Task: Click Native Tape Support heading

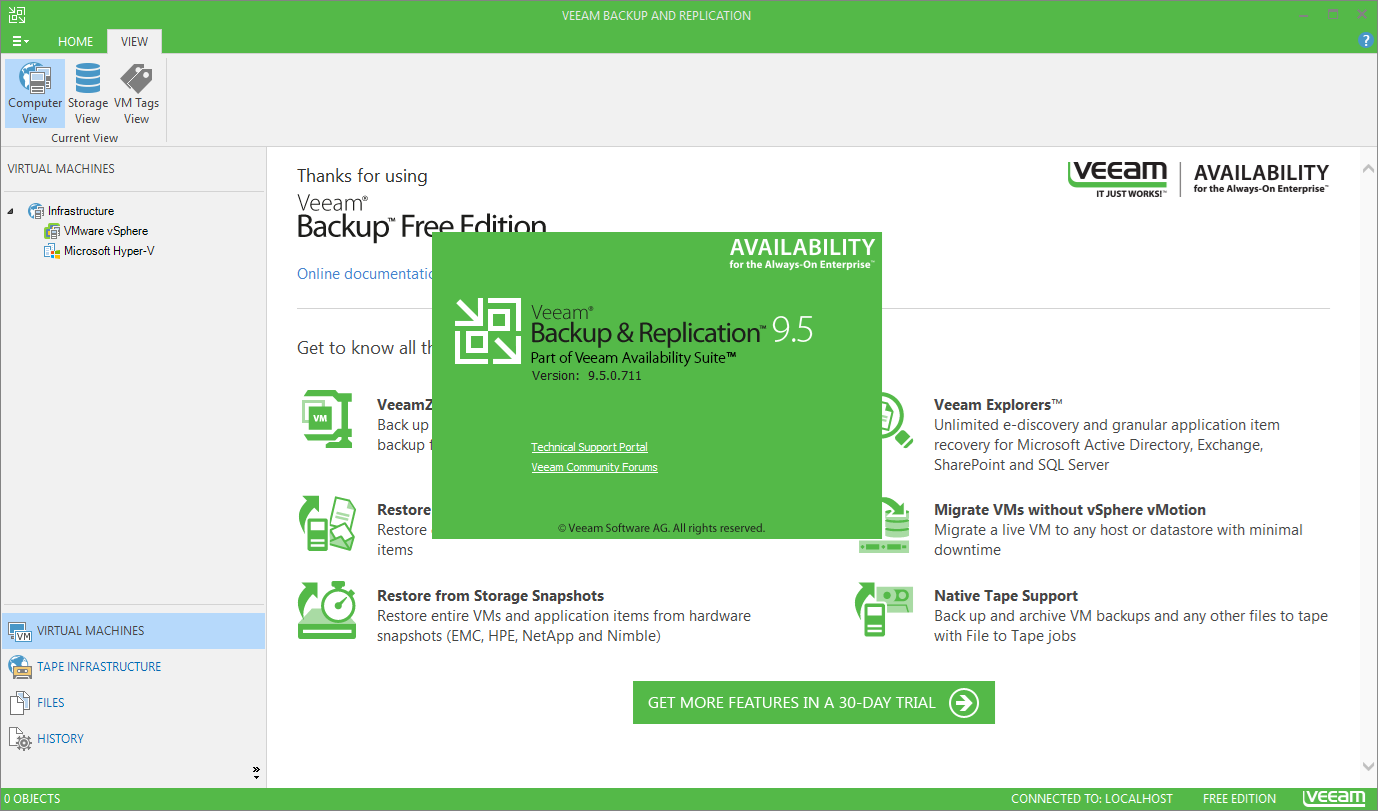Action: point(1006,596)
